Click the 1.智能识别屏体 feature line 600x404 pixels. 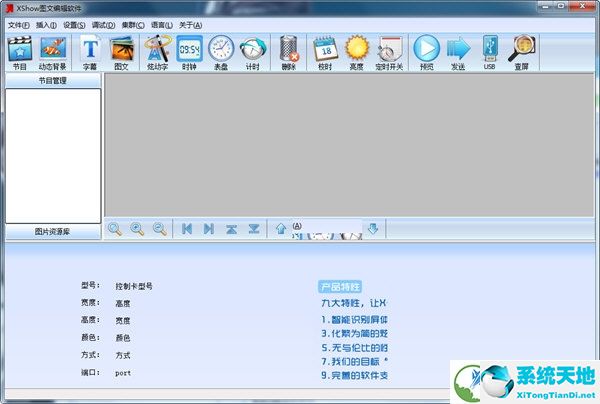click(x=354, y=319)
